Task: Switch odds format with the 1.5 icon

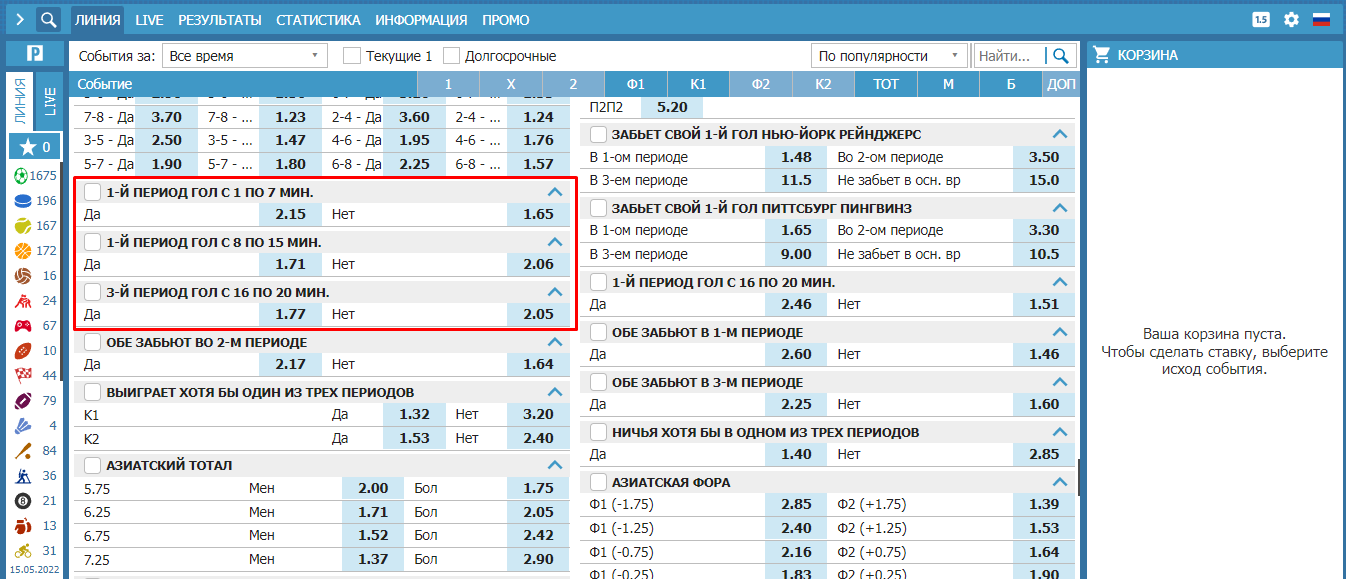Action: pos(1260,19)
